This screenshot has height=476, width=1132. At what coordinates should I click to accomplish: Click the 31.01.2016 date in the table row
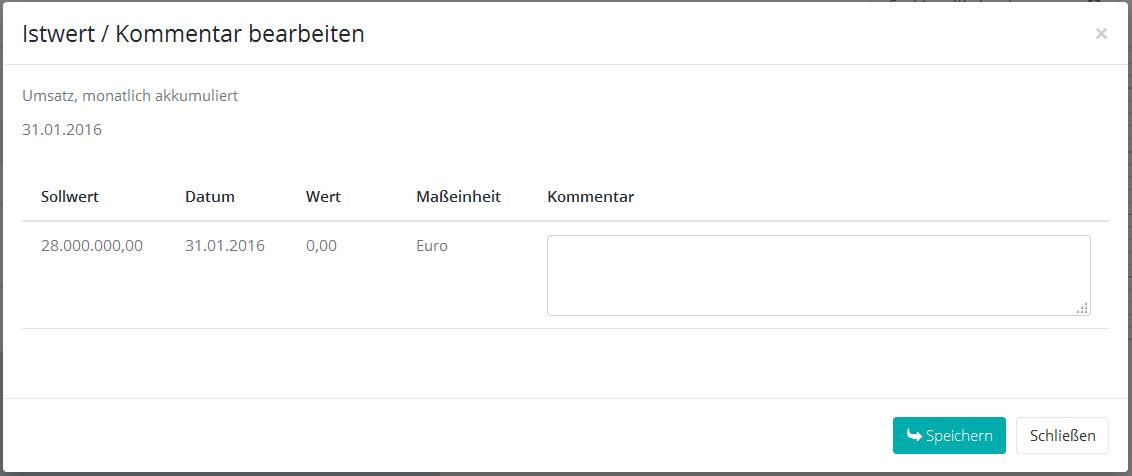[x=225, y=246]
